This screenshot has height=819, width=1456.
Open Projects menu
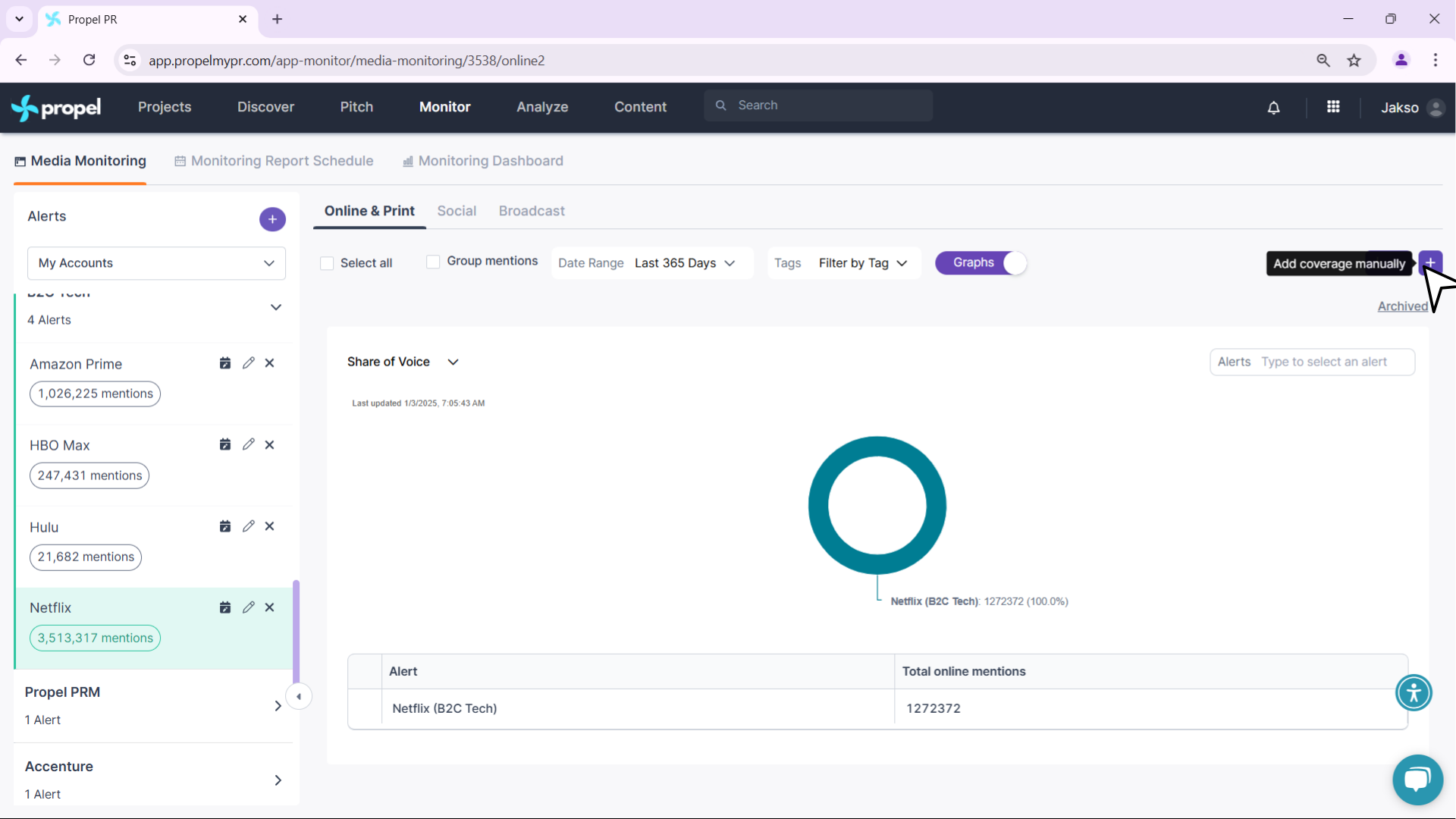[165, 107]
